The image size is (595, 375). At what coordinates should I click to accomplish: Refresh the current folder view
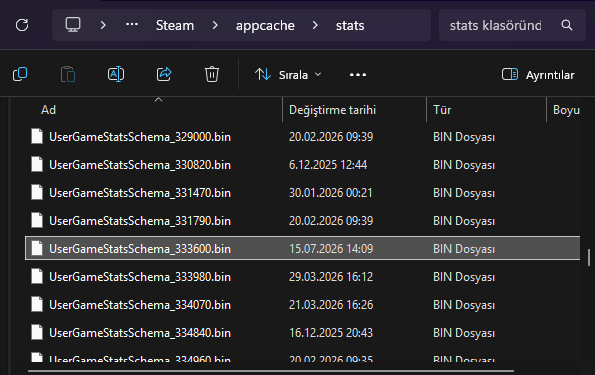coord(22,25)
